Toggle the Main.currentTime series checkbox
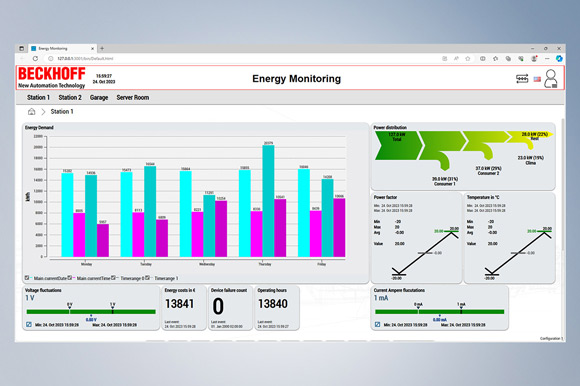Viewport: 580px width, 386px height. tap(70, 278)
